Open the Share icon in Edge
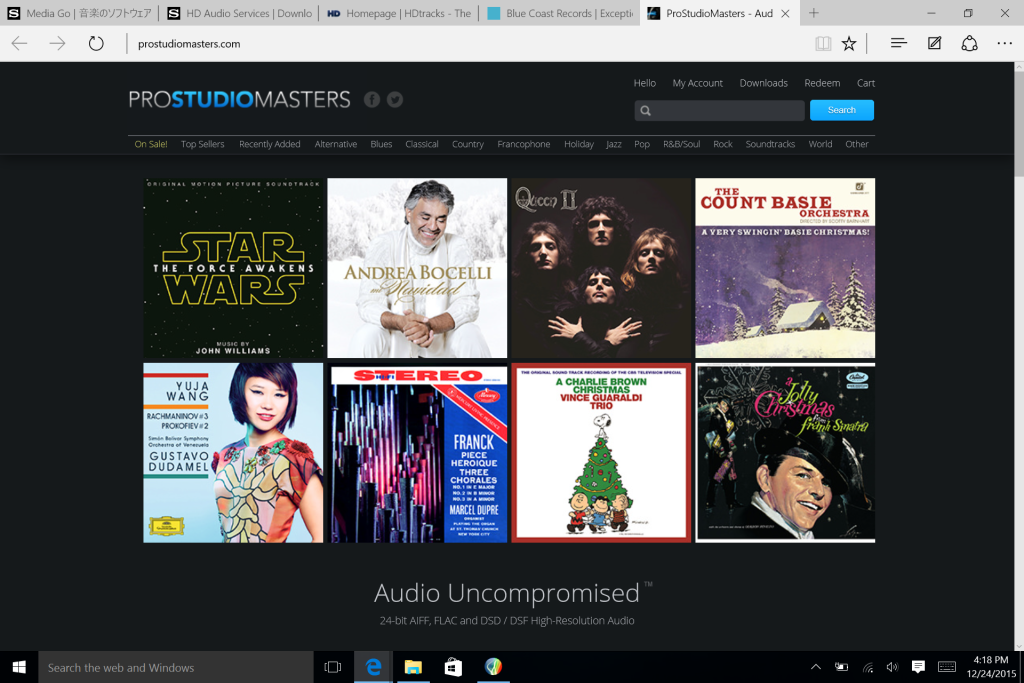 pyautogui.click(x=969, y=43)
